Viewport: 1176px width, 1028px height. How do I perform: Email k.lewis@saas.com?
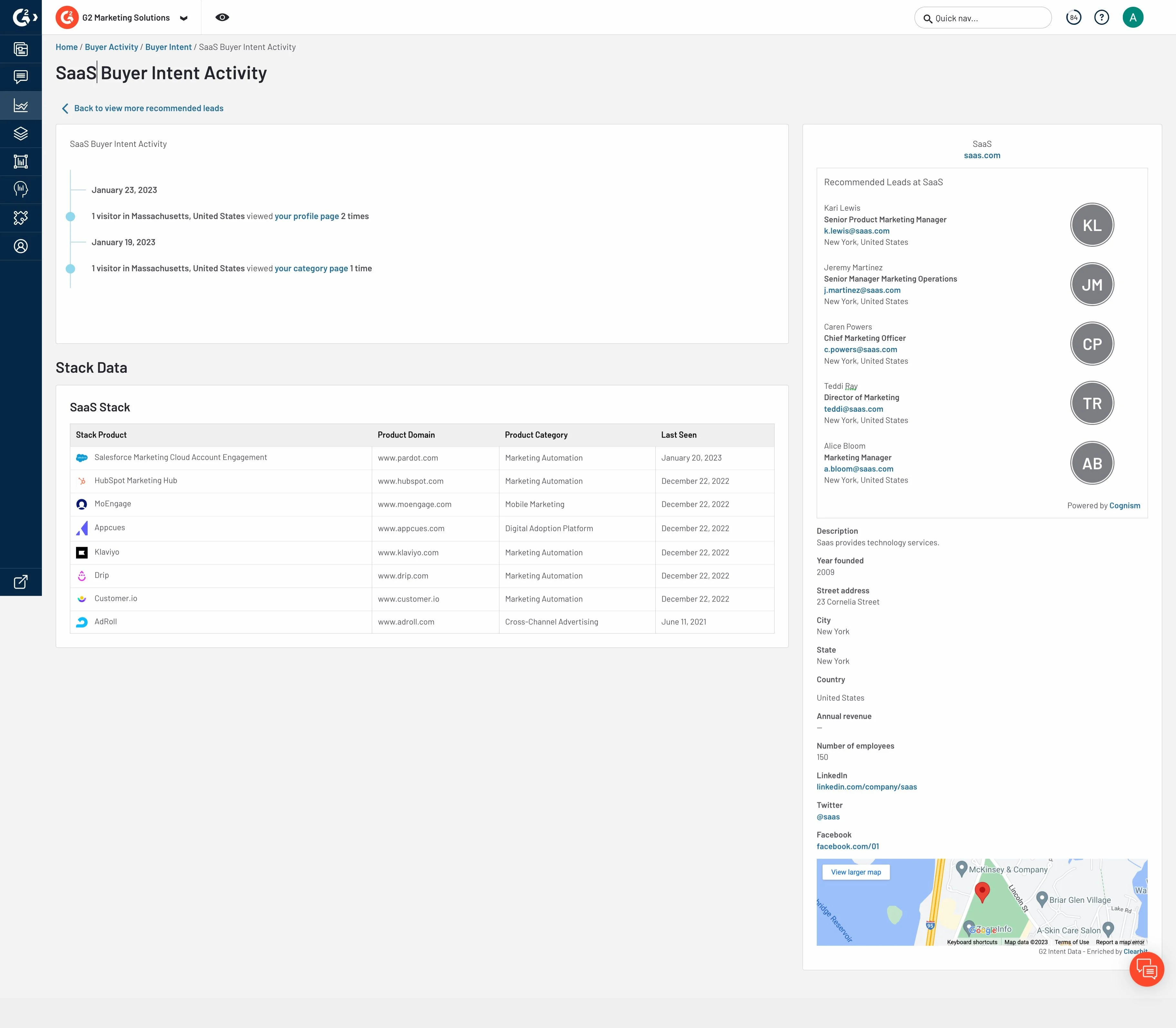coord(856,231)
